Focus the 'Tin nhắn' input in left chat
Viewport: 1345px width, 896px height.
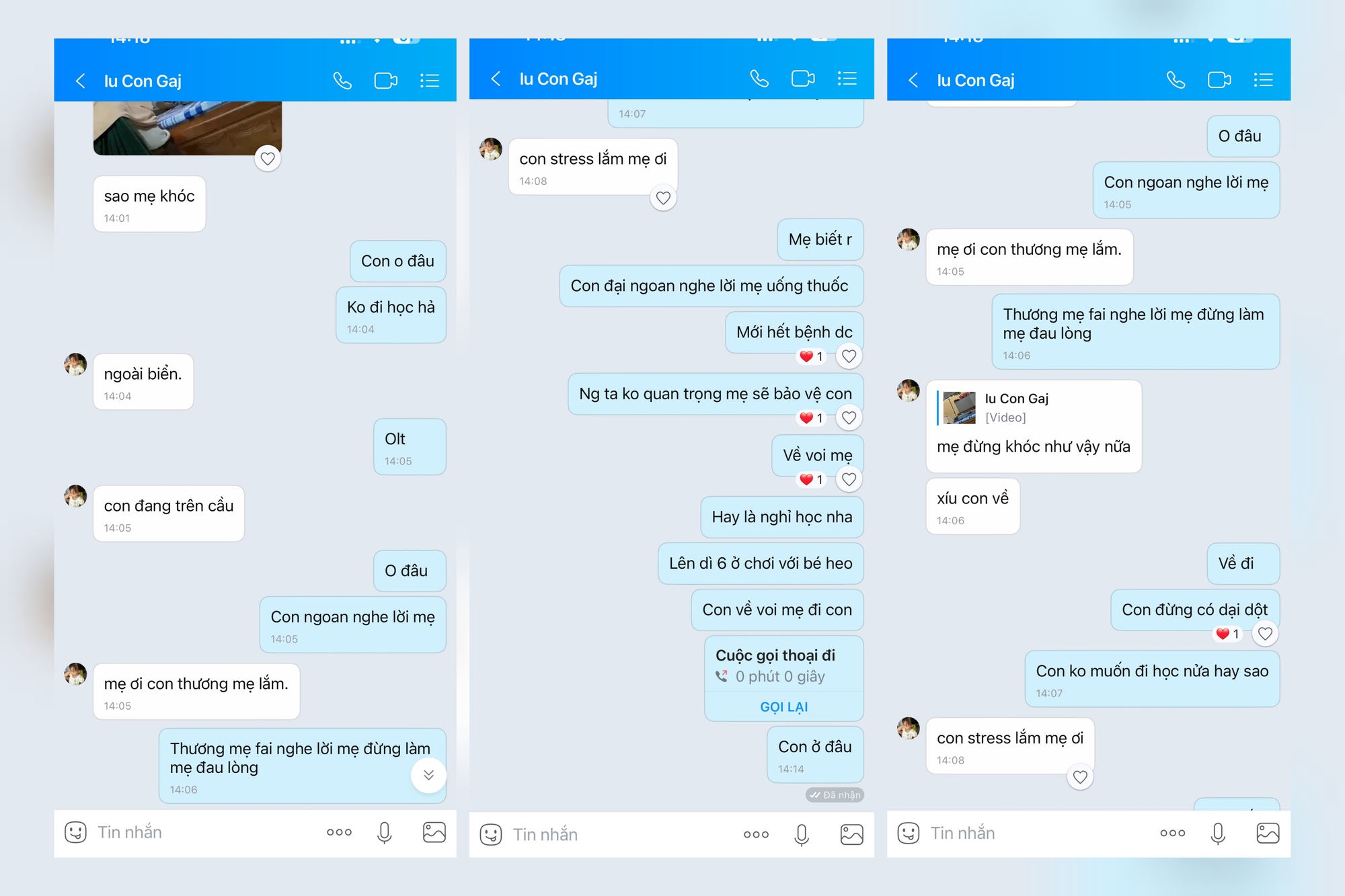coord(202,832)
